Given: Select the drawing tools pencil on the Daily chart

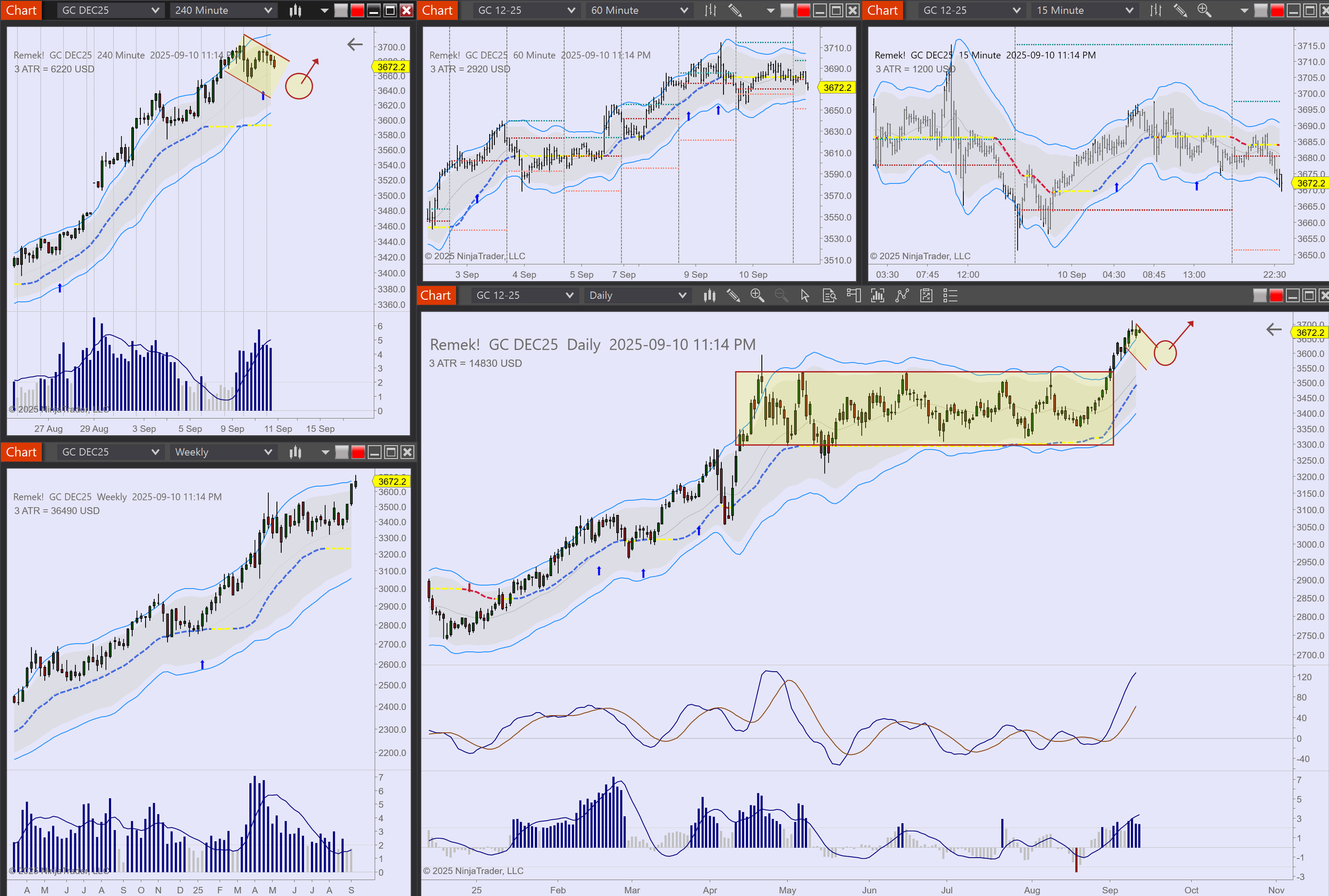Looking at the screenshot, I should [x=734, y=295].
